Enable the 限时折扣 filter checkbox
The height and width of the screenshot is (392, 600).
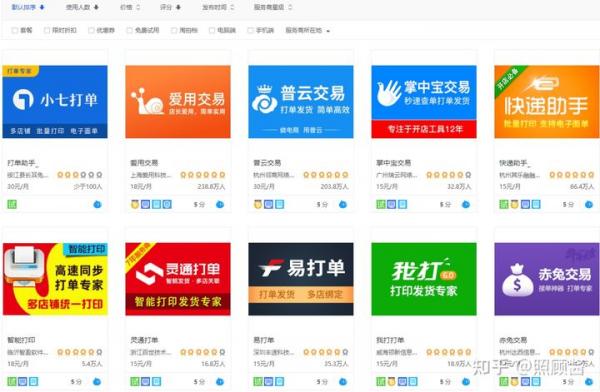(x=47, y=30)
